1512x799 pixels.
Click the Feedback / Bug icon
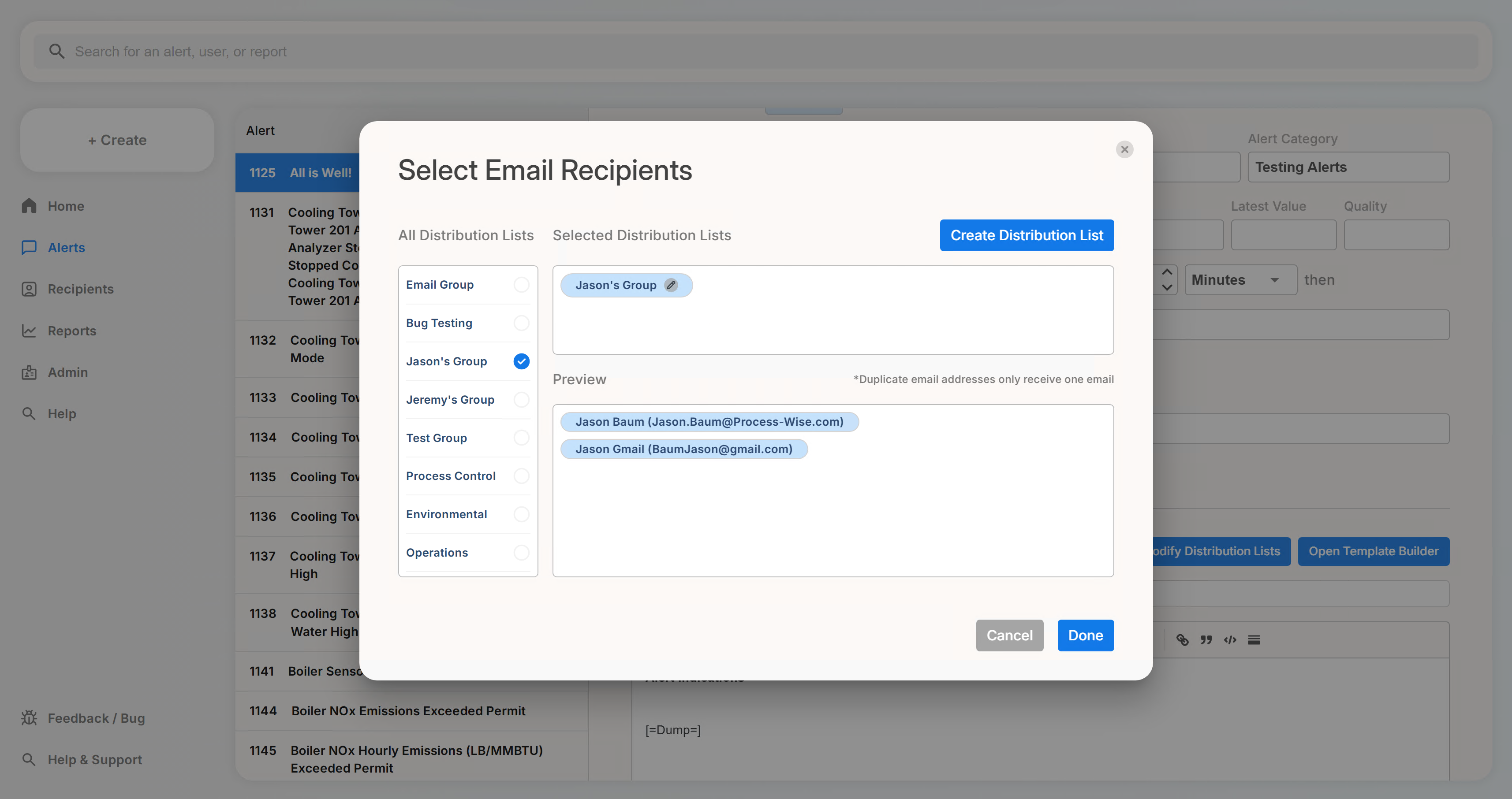[x=29, y=717]
